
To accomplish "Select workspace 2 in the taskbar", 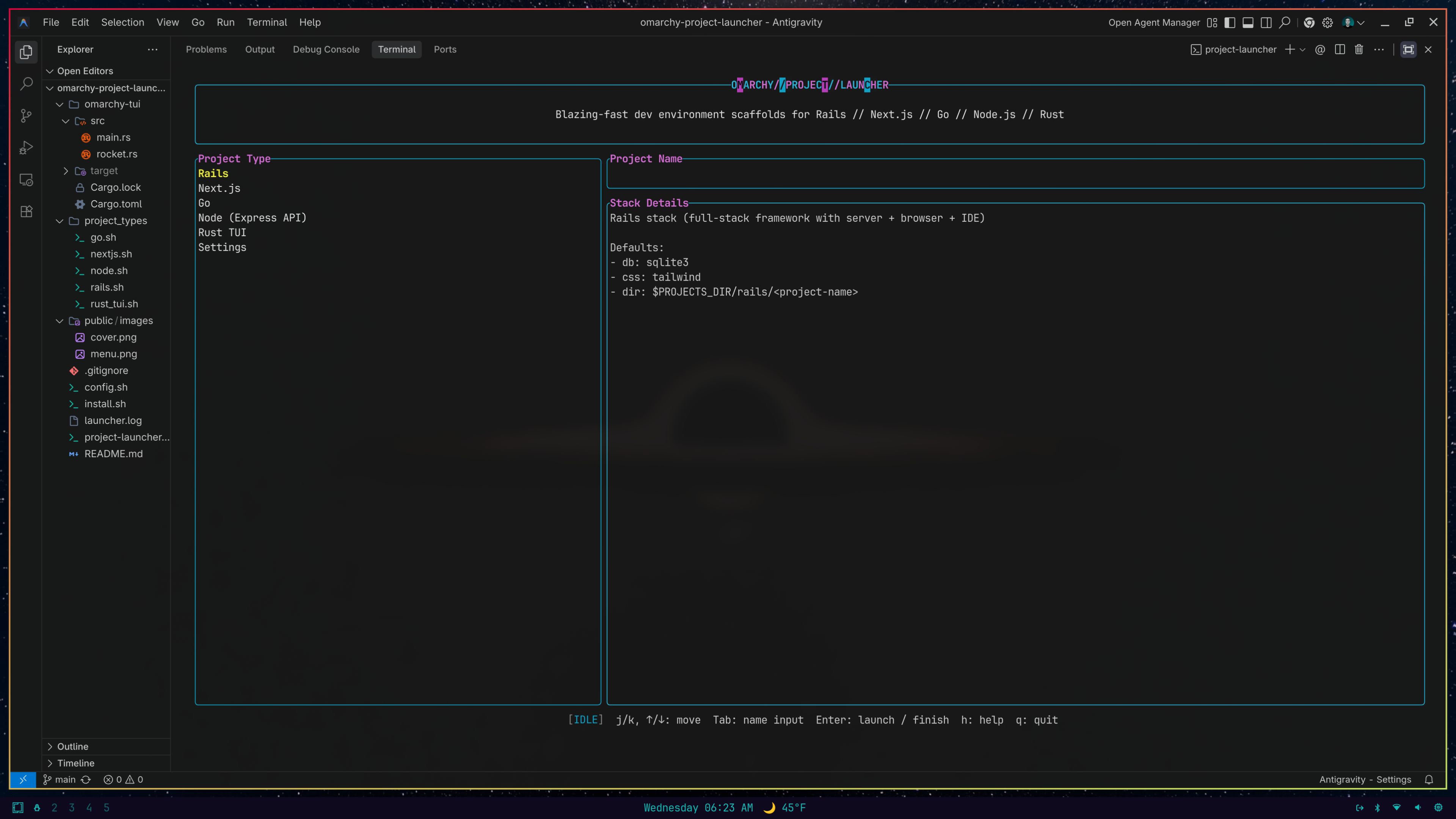I will (x=54, y=808).
